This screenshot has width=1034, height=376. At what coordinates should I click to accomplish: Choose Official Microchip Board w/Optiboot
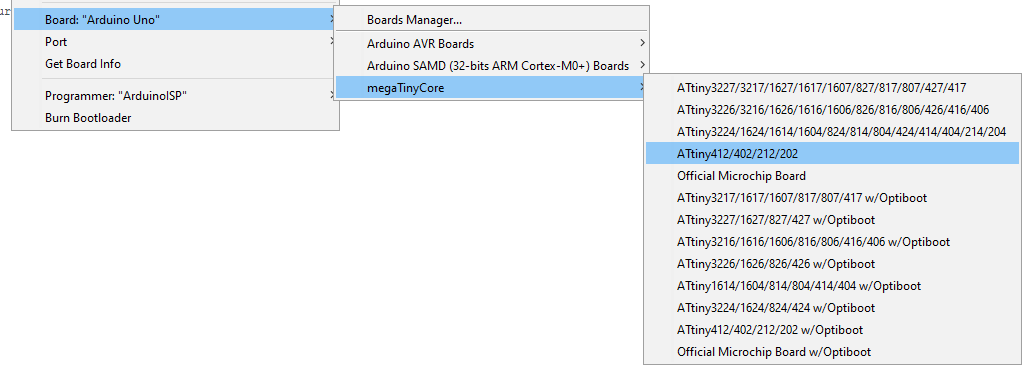tap(832, 352)
